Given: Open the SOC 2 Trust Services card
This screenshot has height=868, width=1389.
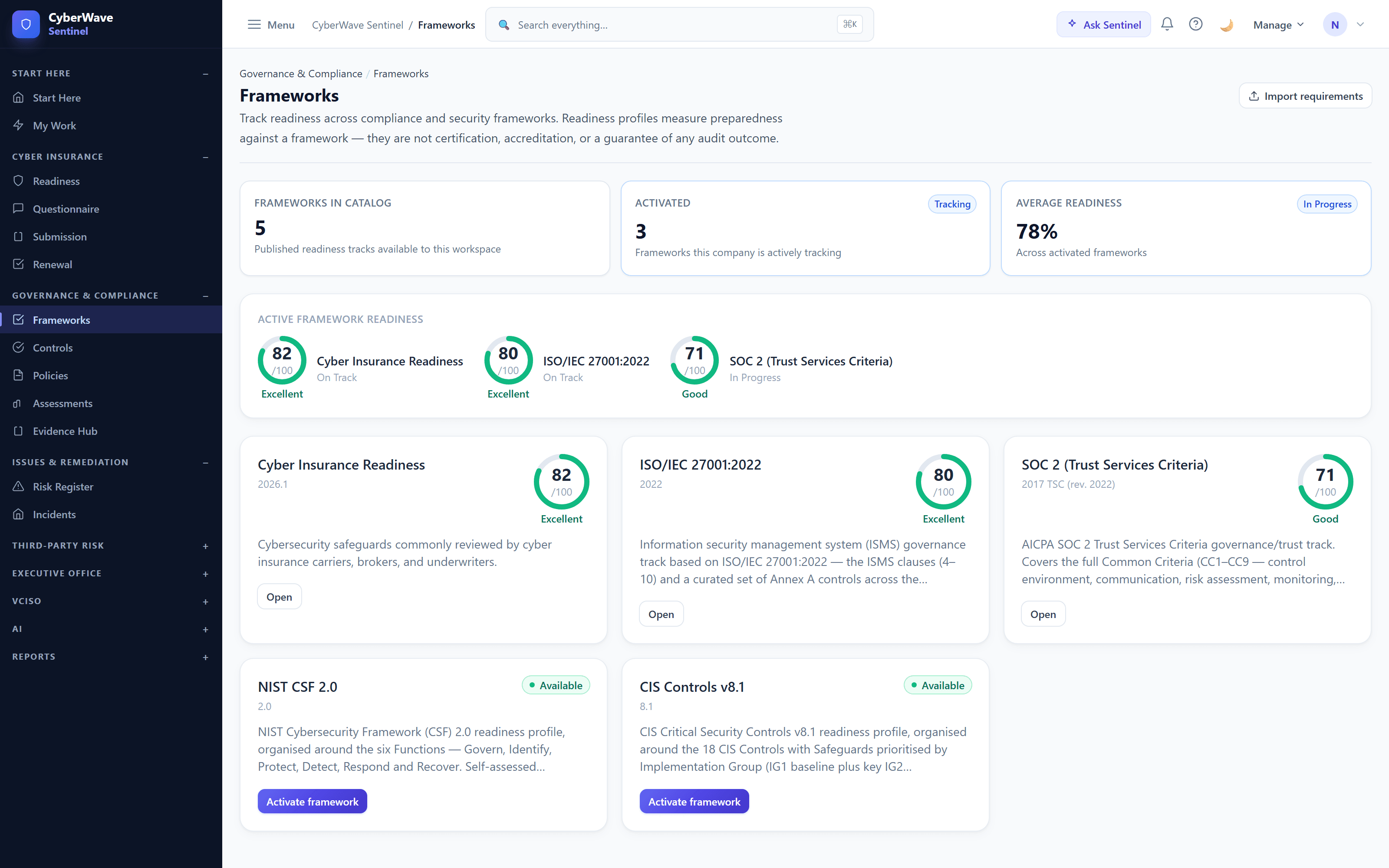Looking at the screenshot, I should (1043, 614).
